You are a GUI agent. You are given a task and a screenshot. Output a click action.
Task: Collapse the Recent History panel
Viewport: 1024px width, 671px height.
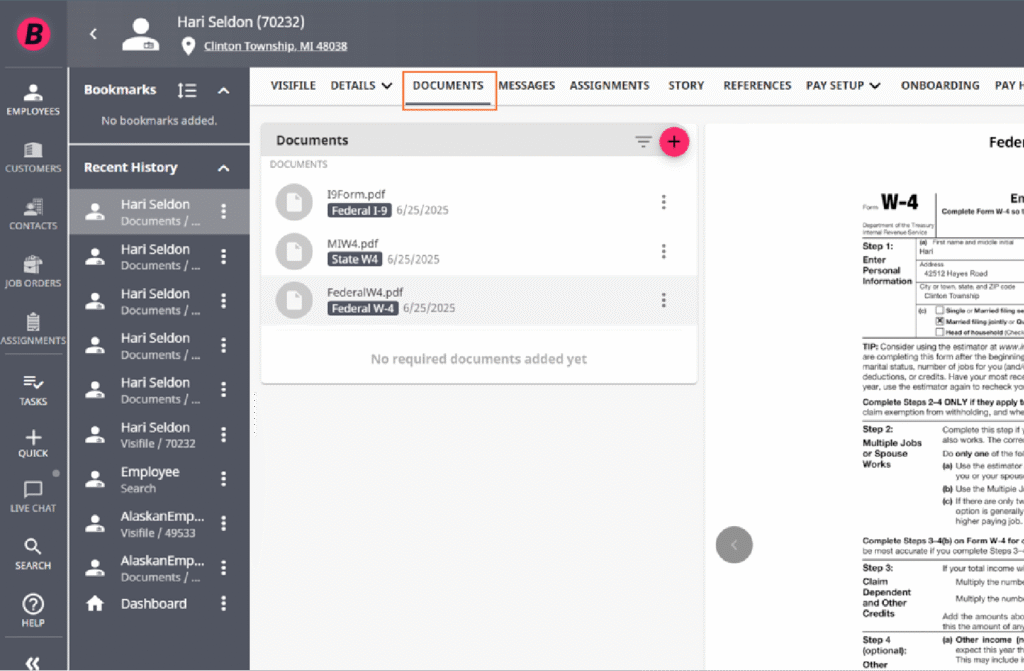[224, 168]
